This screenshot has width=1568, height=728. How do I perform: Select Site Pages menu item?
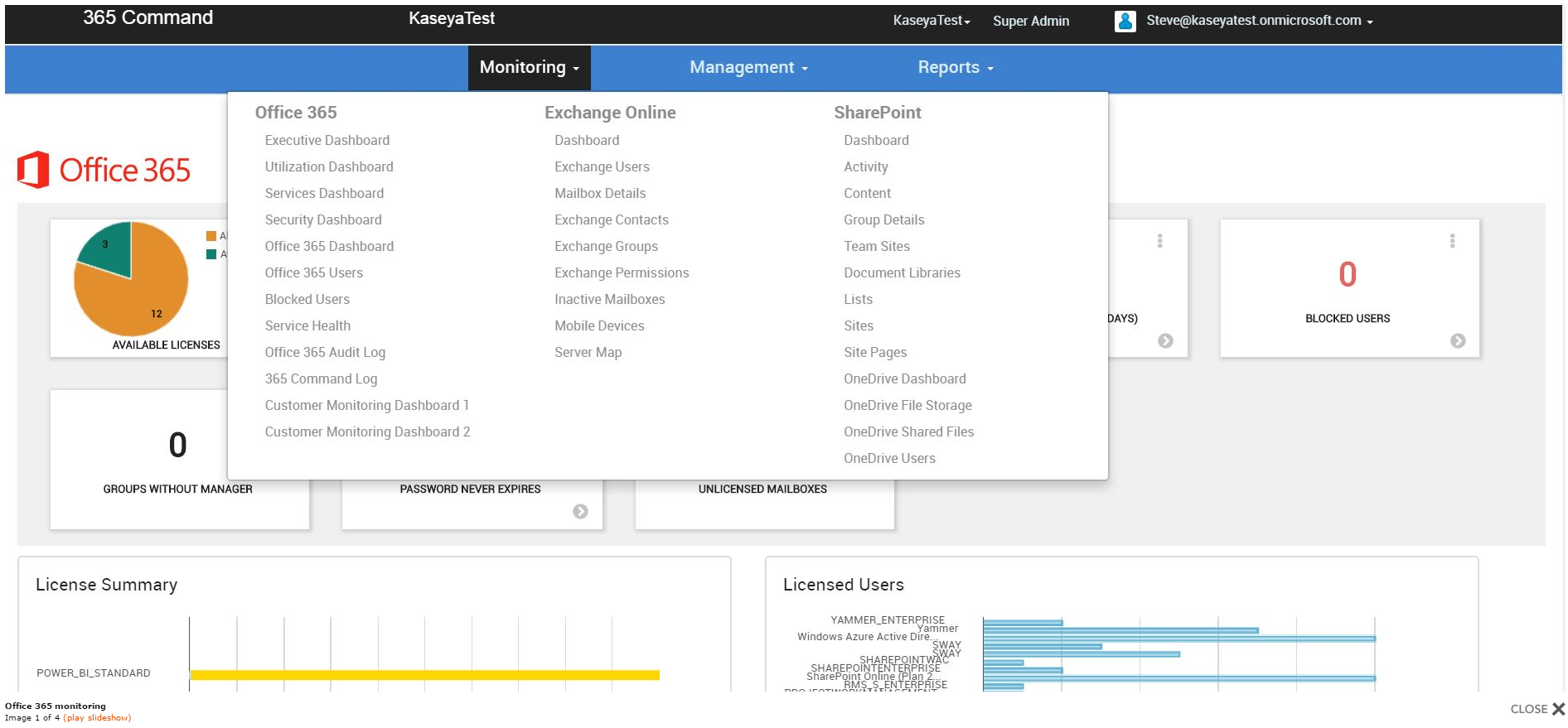pos(875,353)
